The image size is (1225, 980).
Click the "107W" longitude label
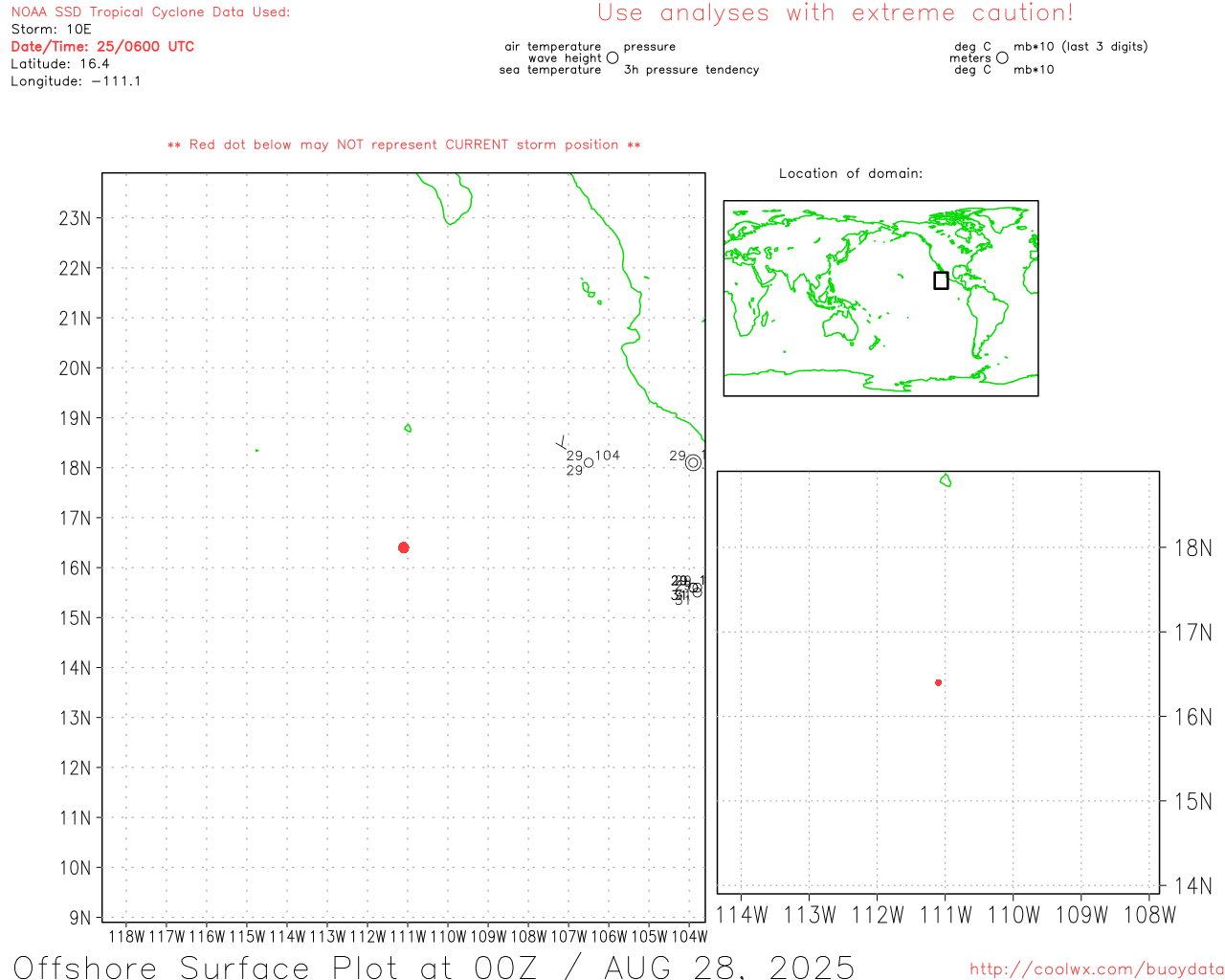568,936
